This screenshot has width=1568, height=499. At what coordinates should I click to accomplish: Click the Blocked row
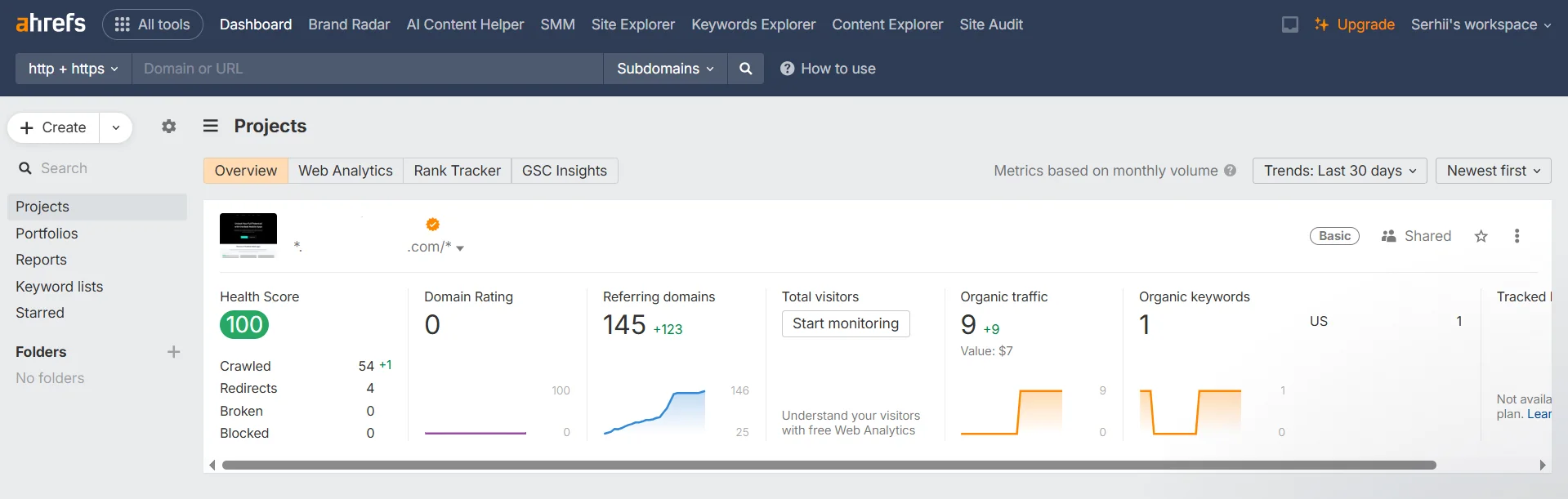click(297, 433)
